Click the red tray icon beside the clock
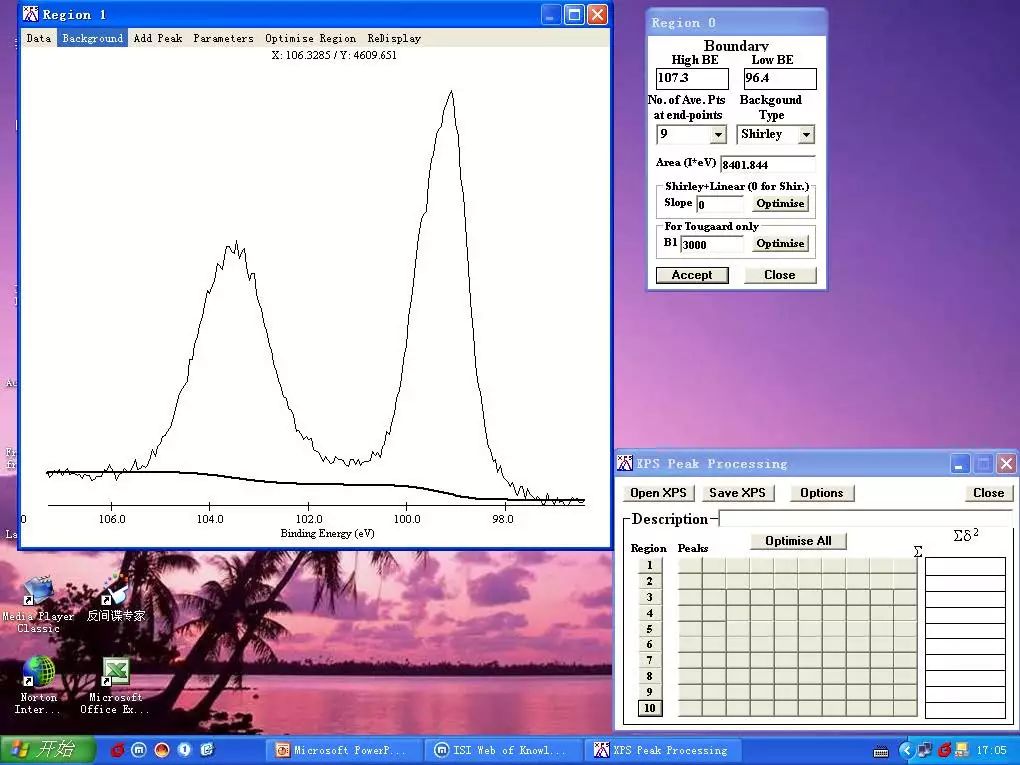The height and width of the screenshot is (765, 1020). 945,751
